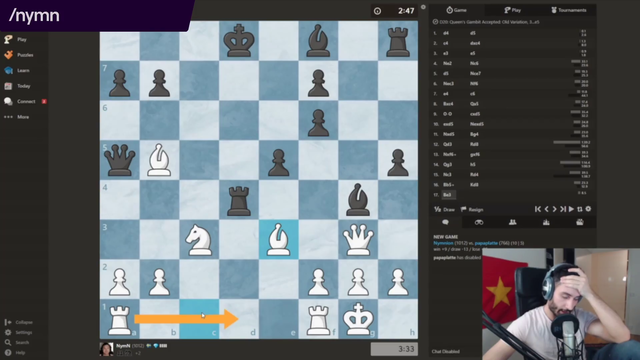Image resolution: width=640 pixels, height=360 pixels.
Task: Click the black queen on a5
Action: (120, 160)
